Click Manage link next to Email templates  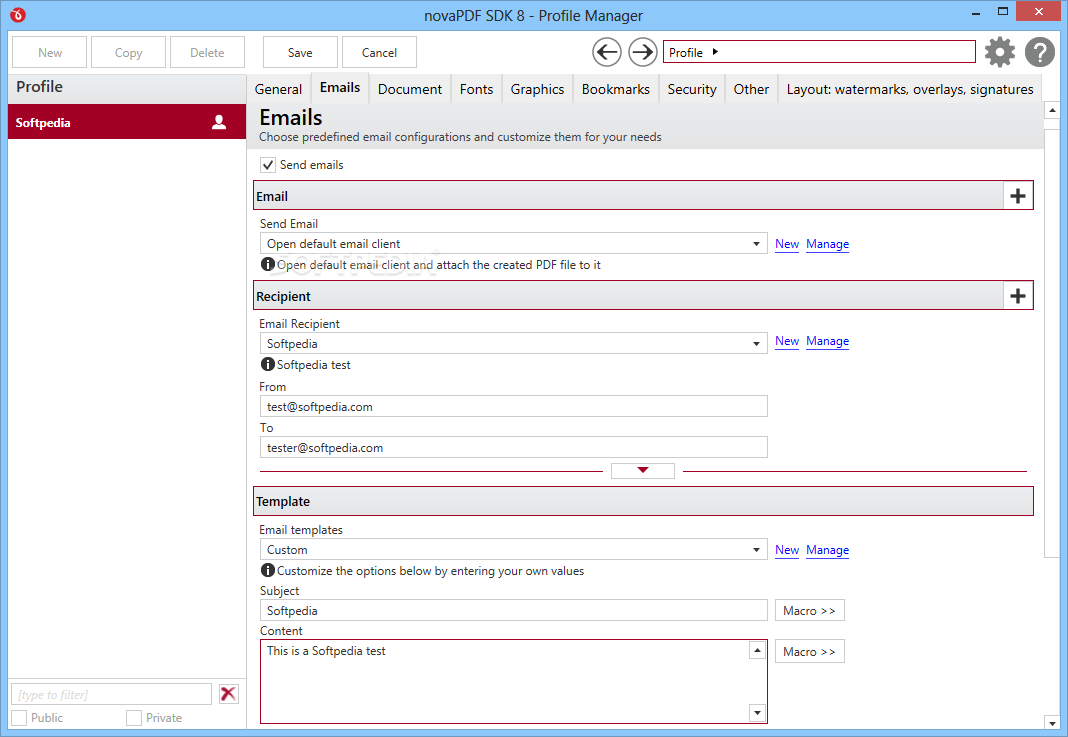pos(828,550)
